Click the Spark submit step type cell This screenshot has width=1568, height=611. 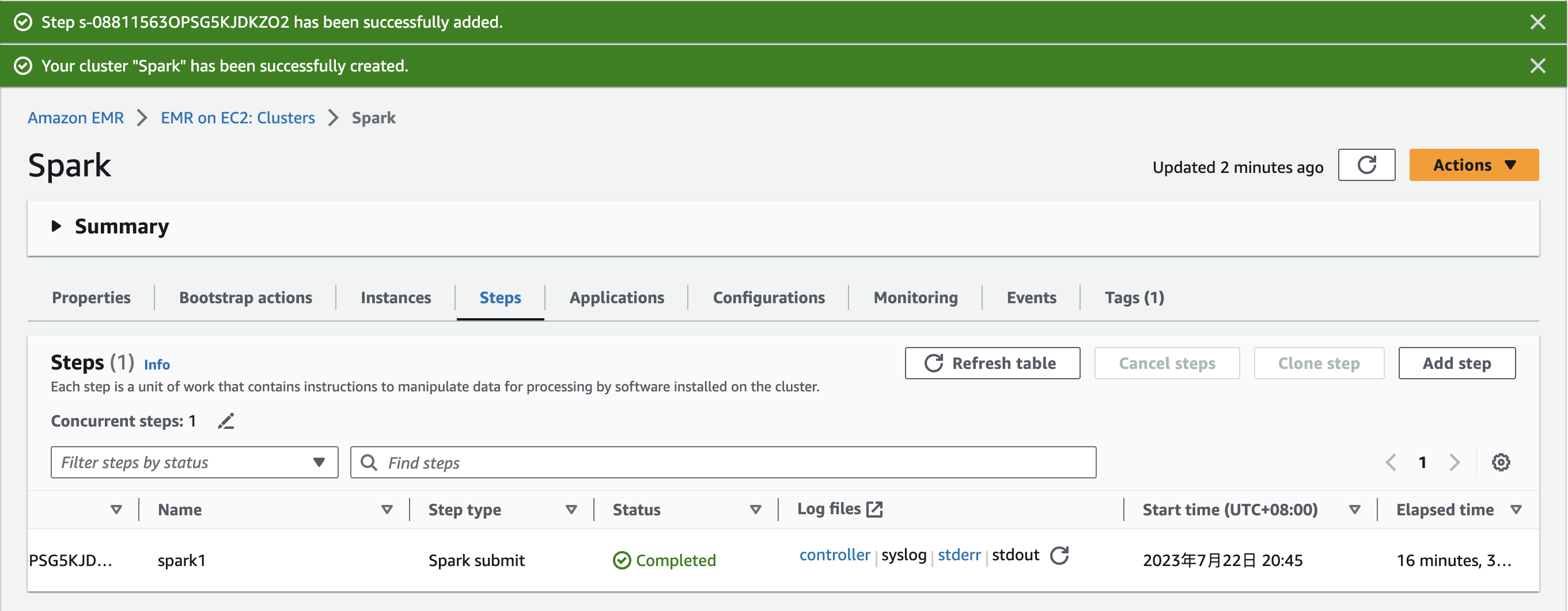(476, 560)
